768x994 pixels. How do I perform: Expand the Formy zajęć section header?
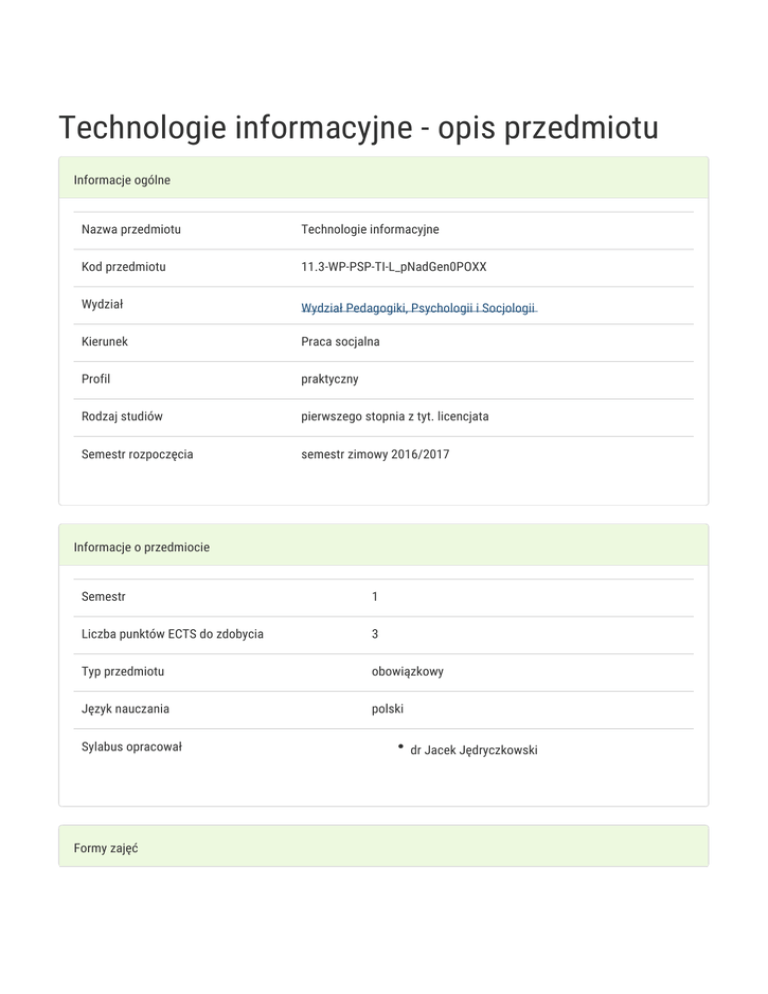point(383,847)
